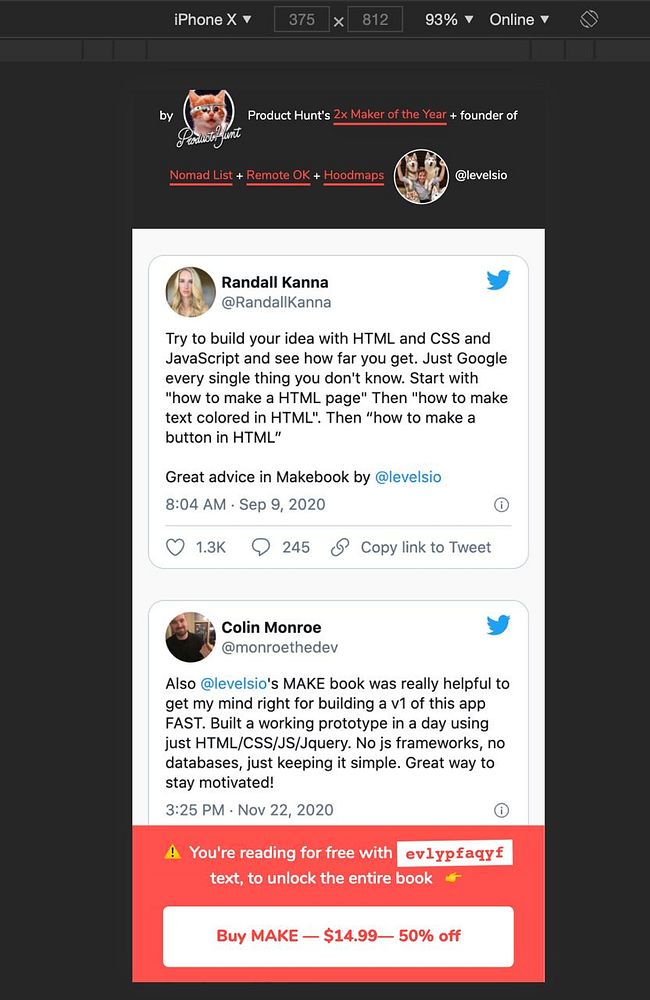Open the Hoodmaps link
Screen dimensions: 650x1000
point(354,175)
